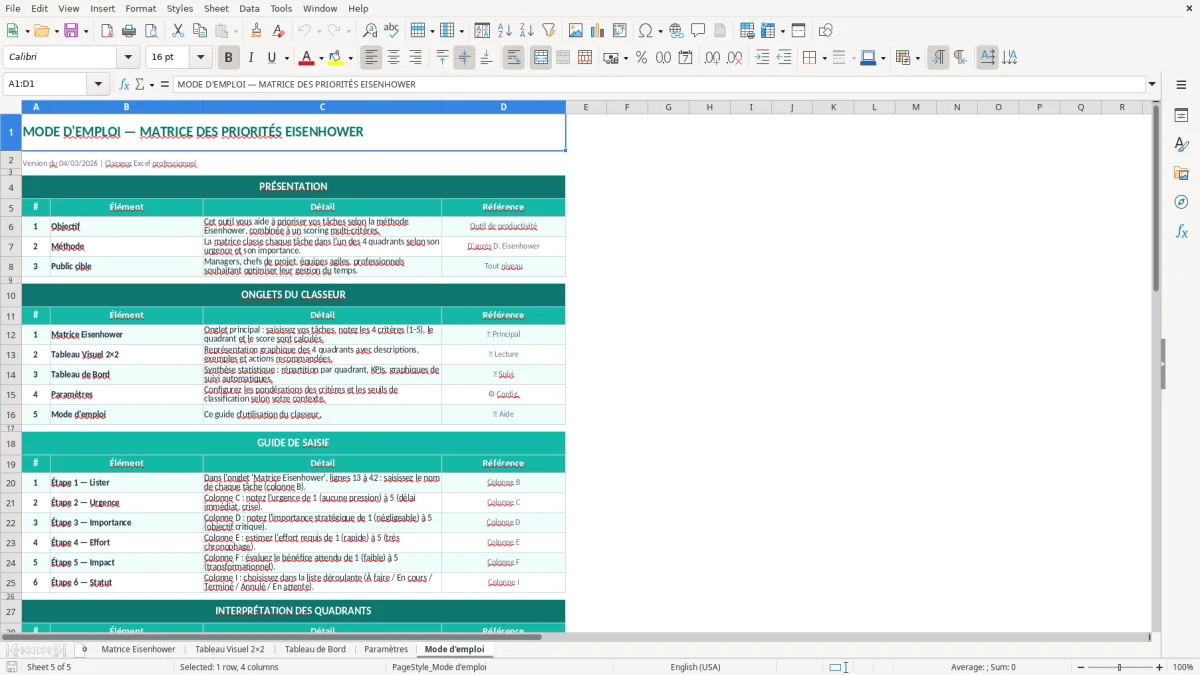This screenshot has width=1200, height=675.
Task: Click the zoom slider in status bar
Action: click(1119, 667)
